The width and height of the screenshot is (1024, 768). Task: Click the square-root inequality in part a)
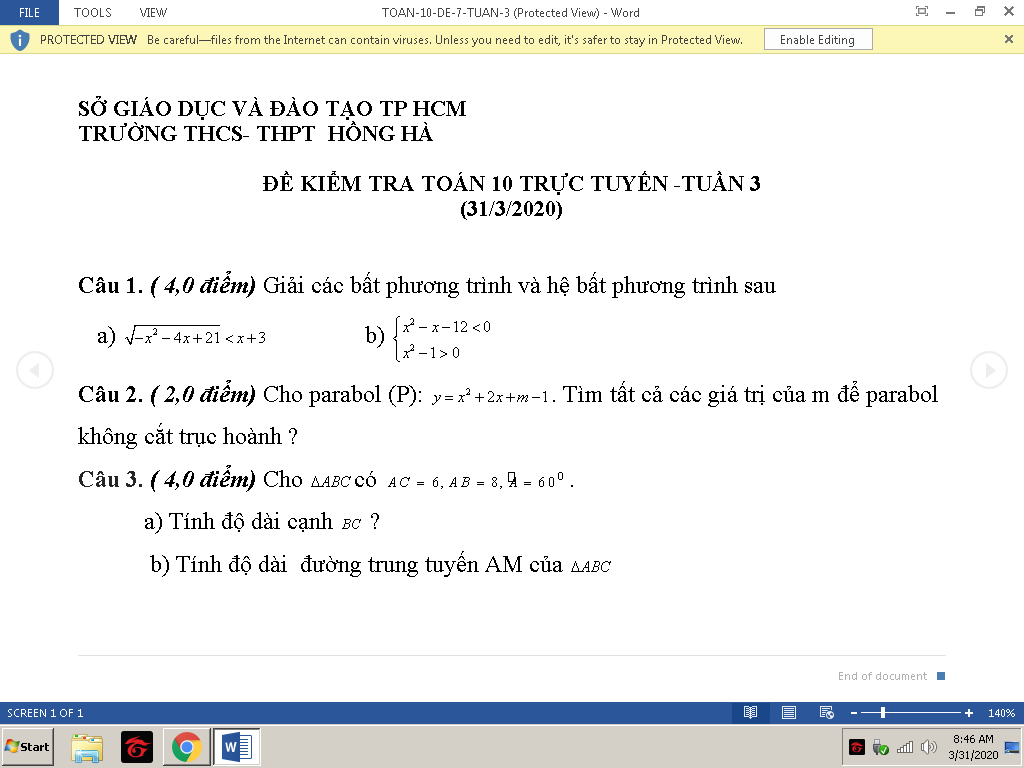195,336
